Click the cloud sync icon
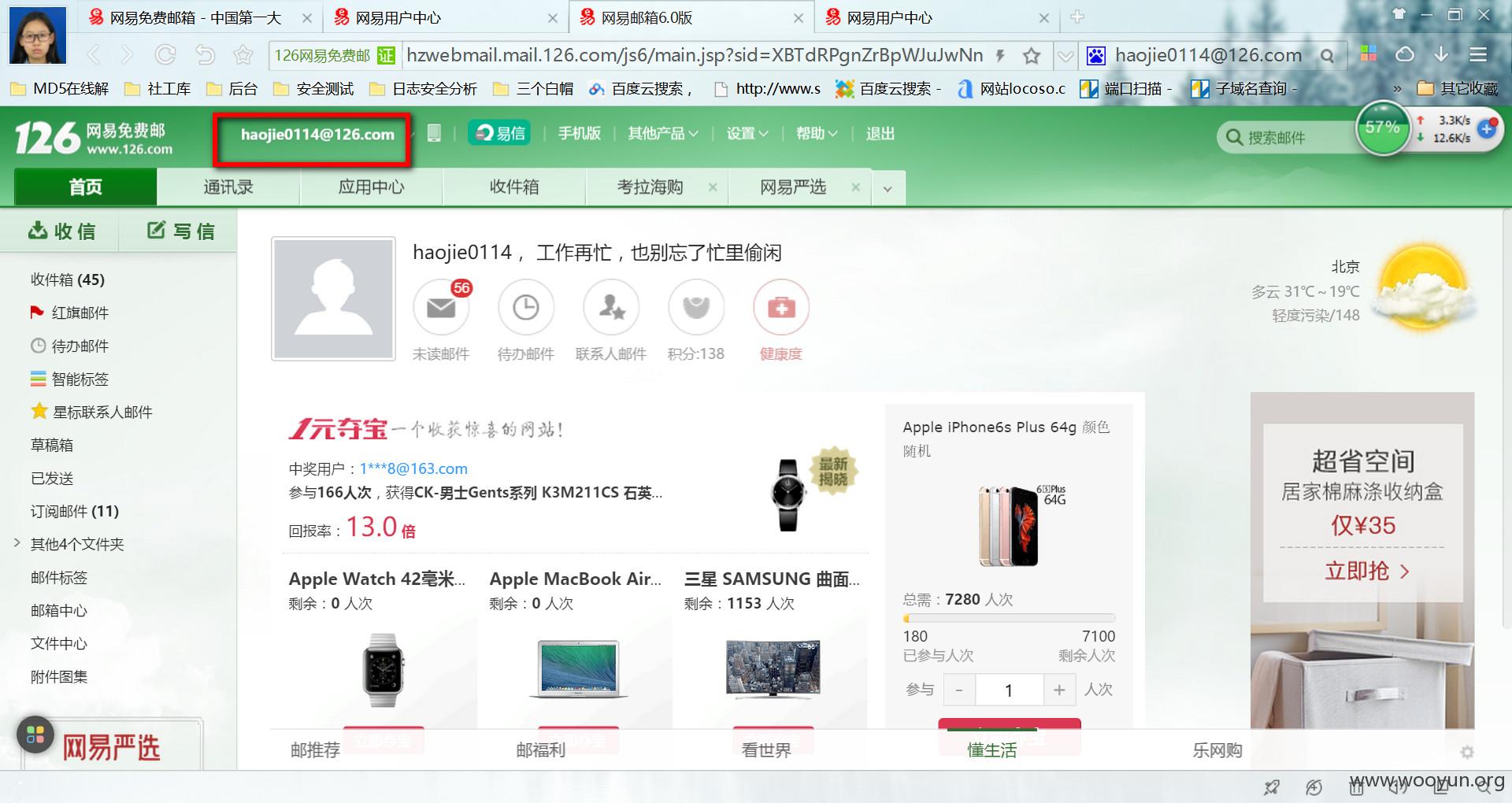 [1405, 54]
